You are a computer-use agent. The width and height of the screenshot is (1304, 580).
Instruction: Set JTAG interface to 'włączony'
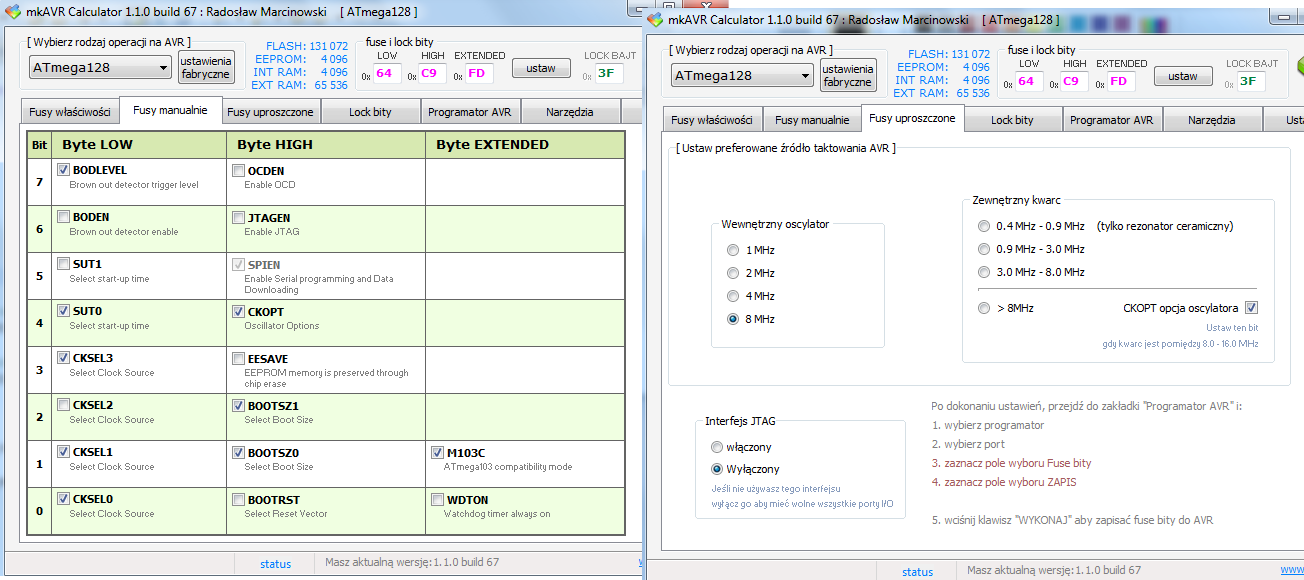coord(717,447)
